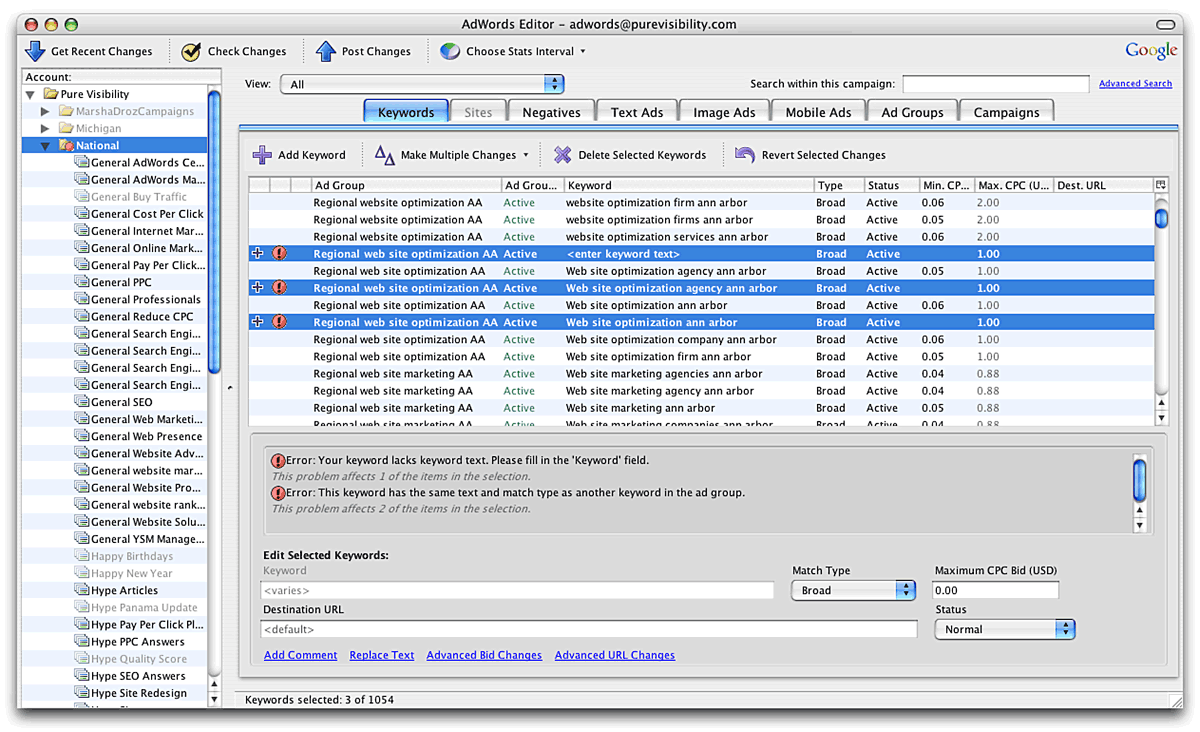
Task: Click the Add Keyword plus icon
Action: [x=262, y=155]
